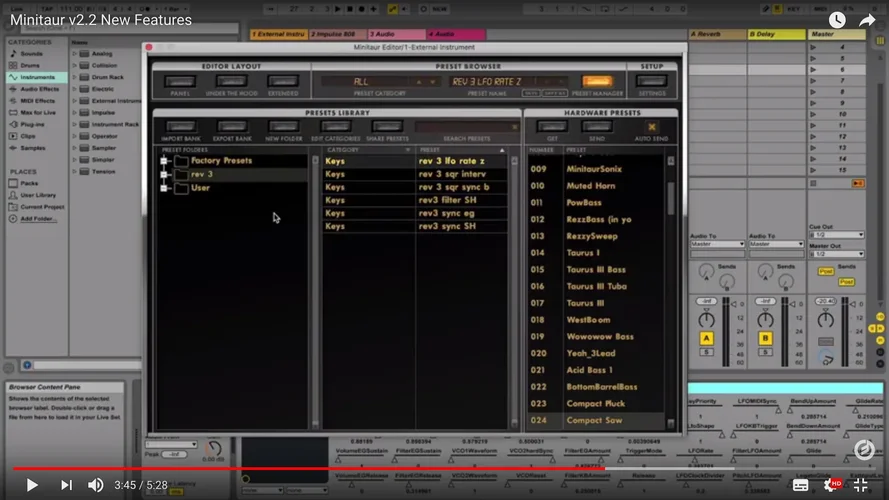Open Setup Settings button

pos(651,81)
